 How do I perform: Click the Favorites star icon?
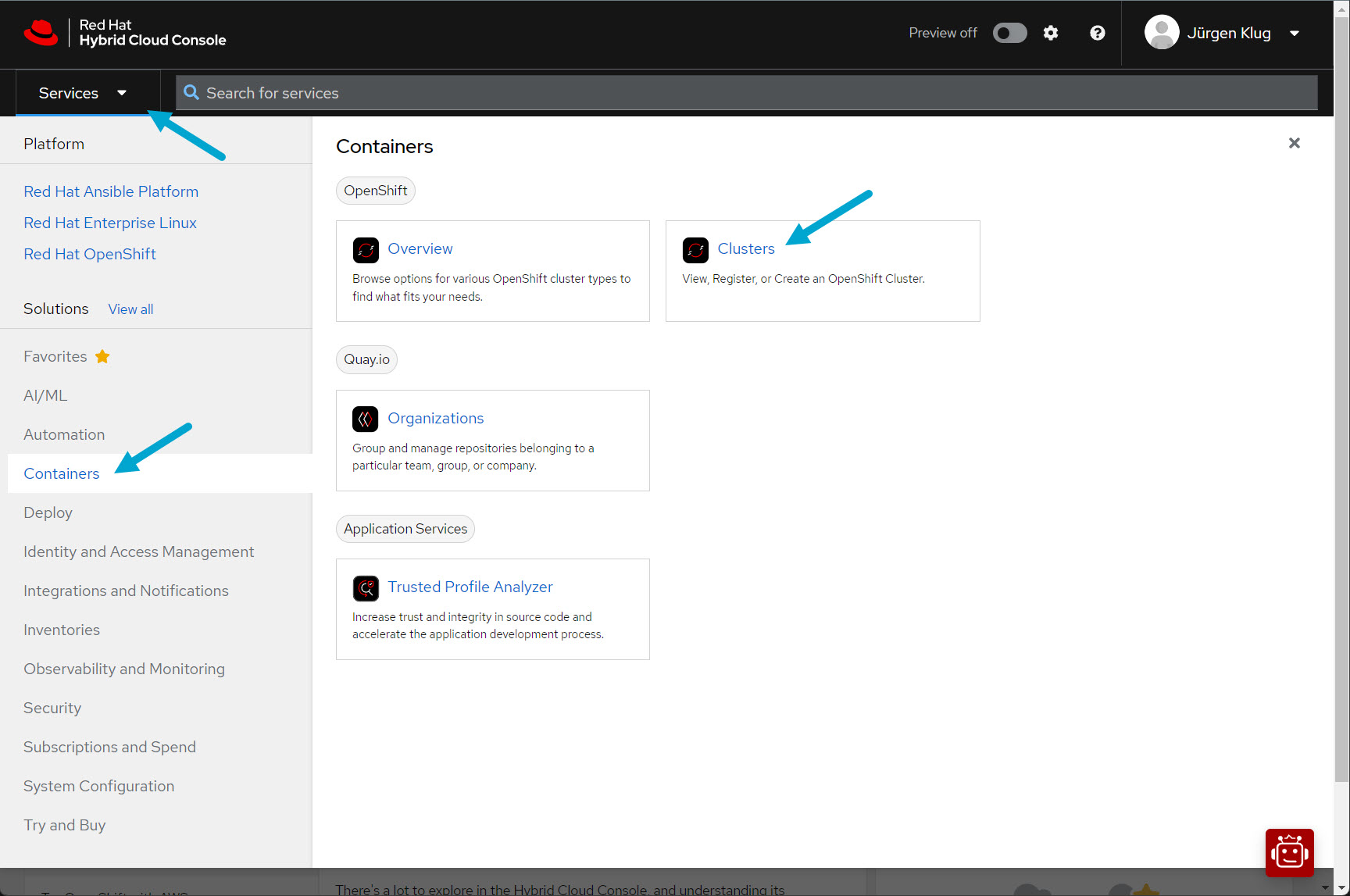(102, 357)
